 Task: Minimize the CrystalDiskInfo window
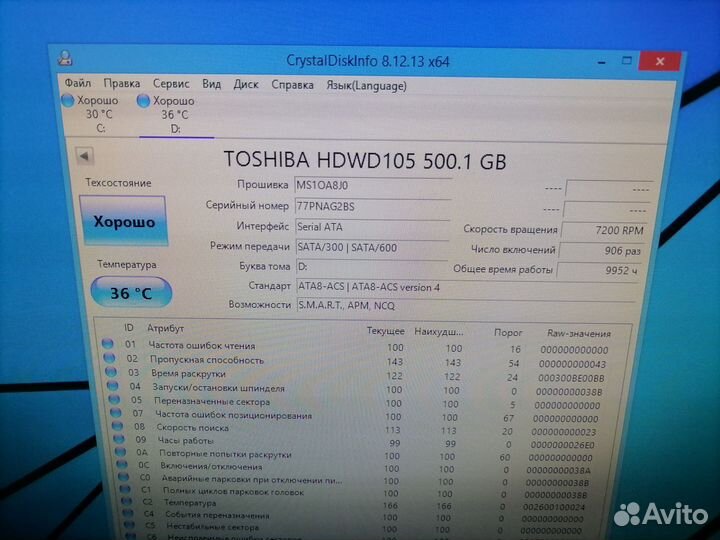[x=602, y=61]
